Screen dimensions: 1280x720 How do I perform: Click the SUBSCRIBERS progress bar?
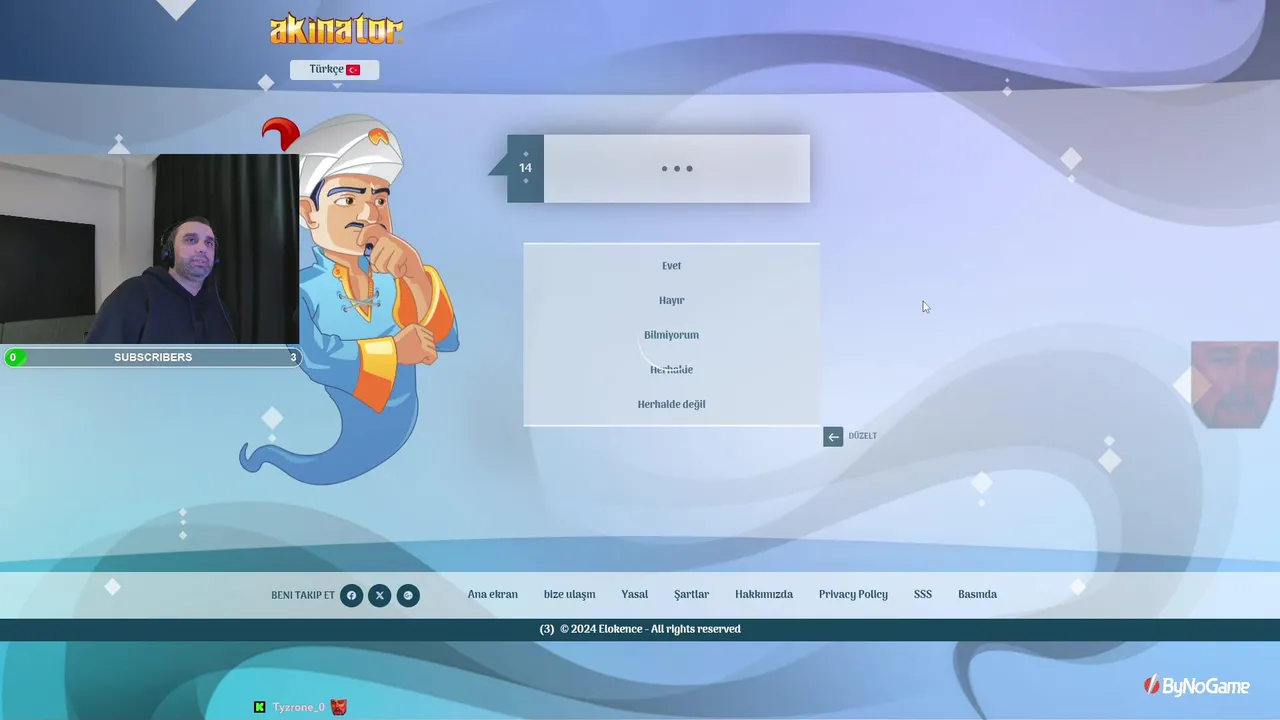pyautogui.click(x=152, y=357)
